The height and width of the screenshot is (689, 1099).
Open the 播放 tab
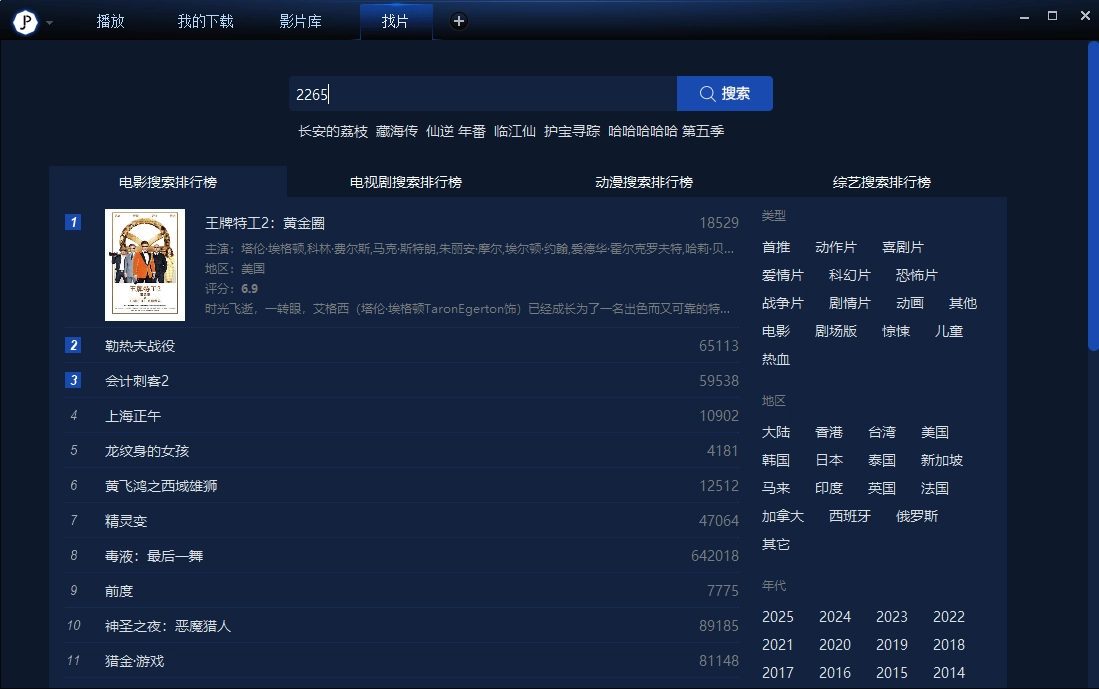click(x=111, y=21)
